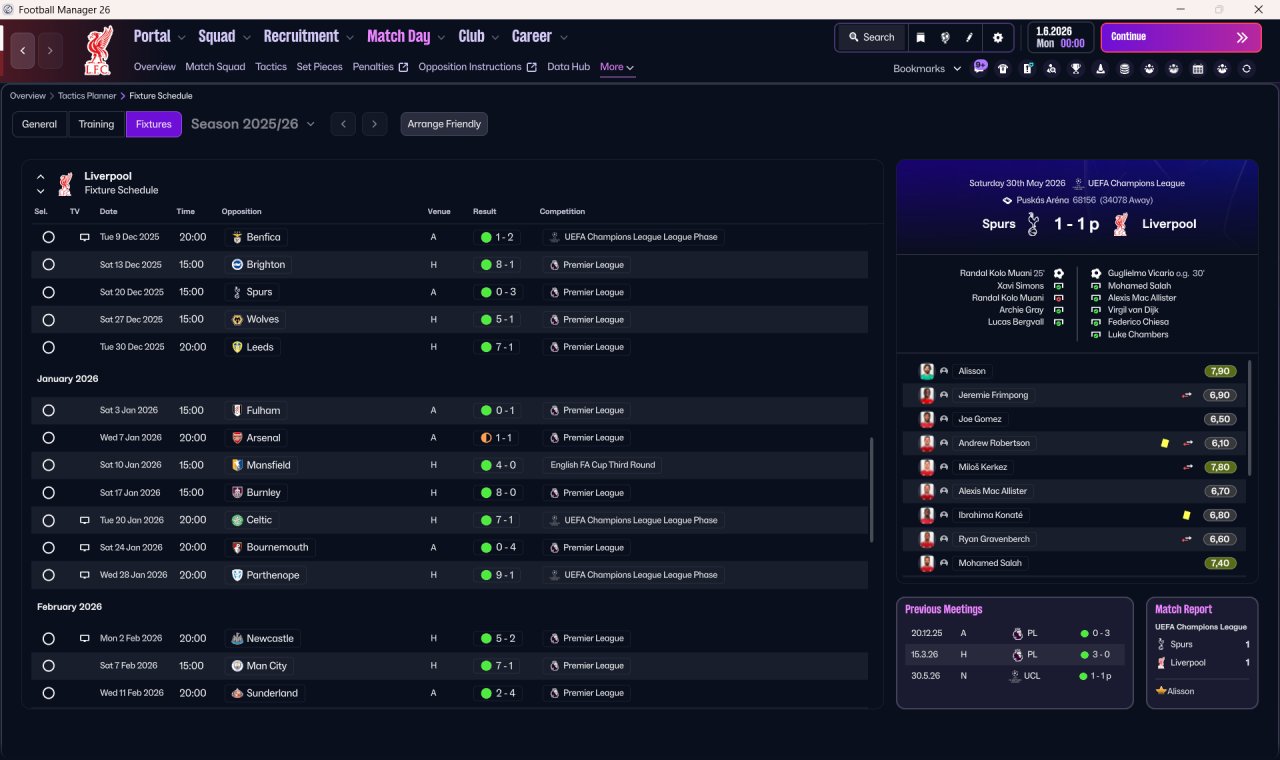Select the radio circle for the Wolves fixture
1280x760 pixels.
point(48,320)
